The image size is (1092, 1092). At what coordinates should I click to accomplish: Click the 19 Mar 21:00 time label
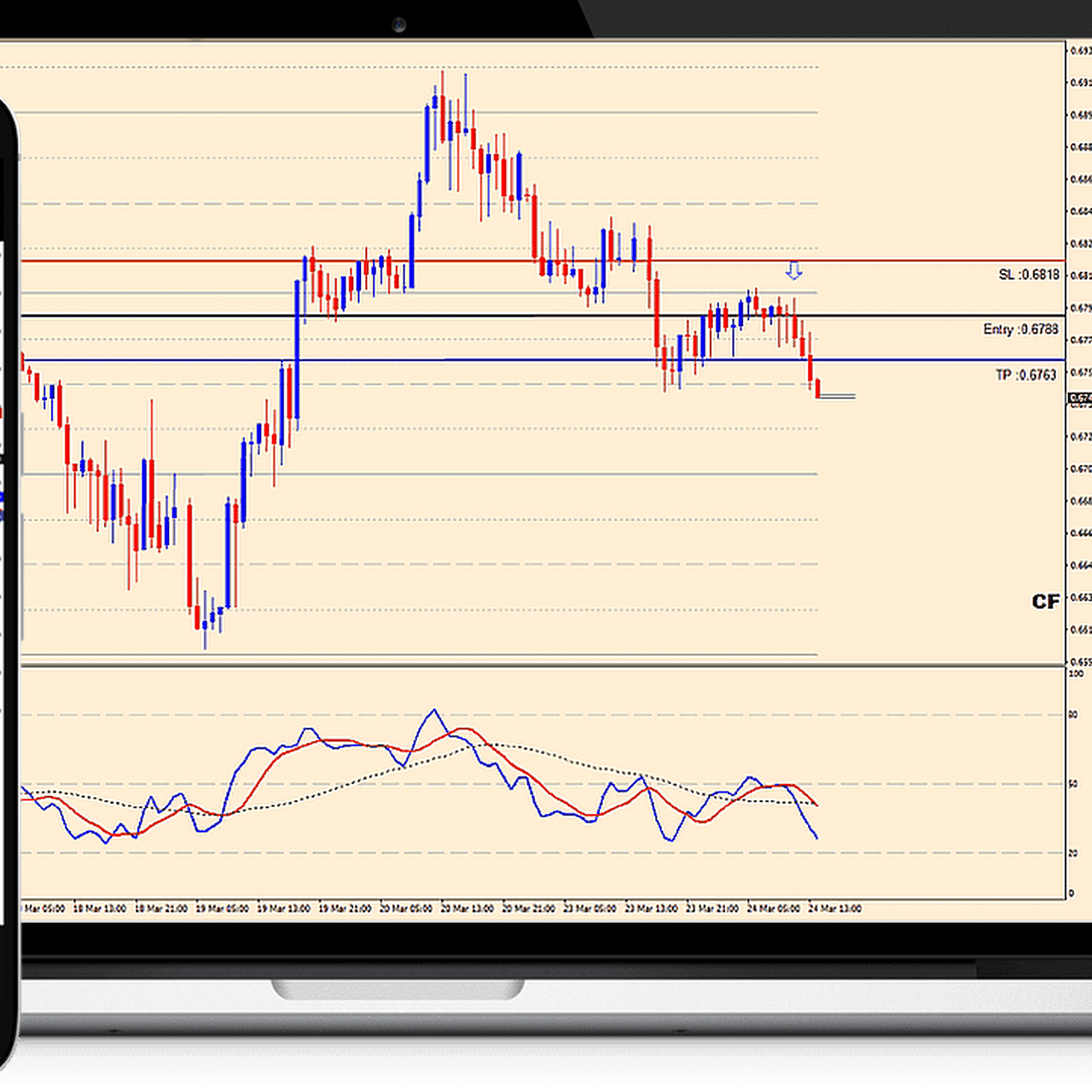pyautogui.click(x=345, y=909)
